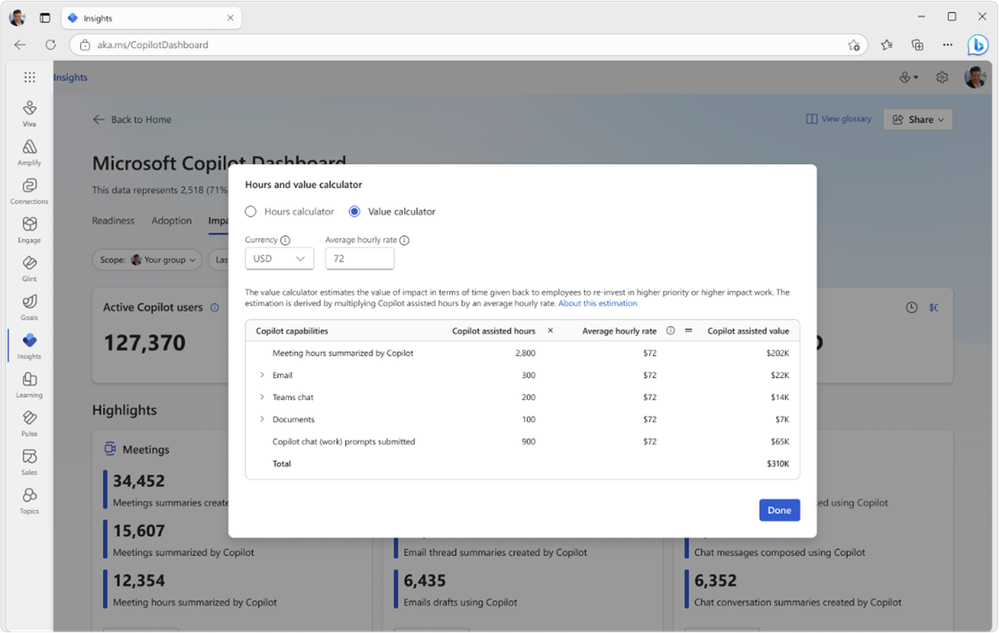Open Connections from the sidebar
The width and height of the screenshot is (999, 633).
click(29, 191)
